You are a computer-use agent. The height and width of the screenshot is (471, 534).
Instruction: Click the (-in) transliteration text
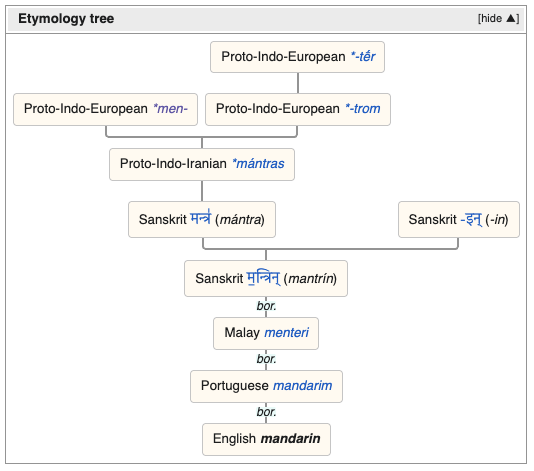[497, 220]
